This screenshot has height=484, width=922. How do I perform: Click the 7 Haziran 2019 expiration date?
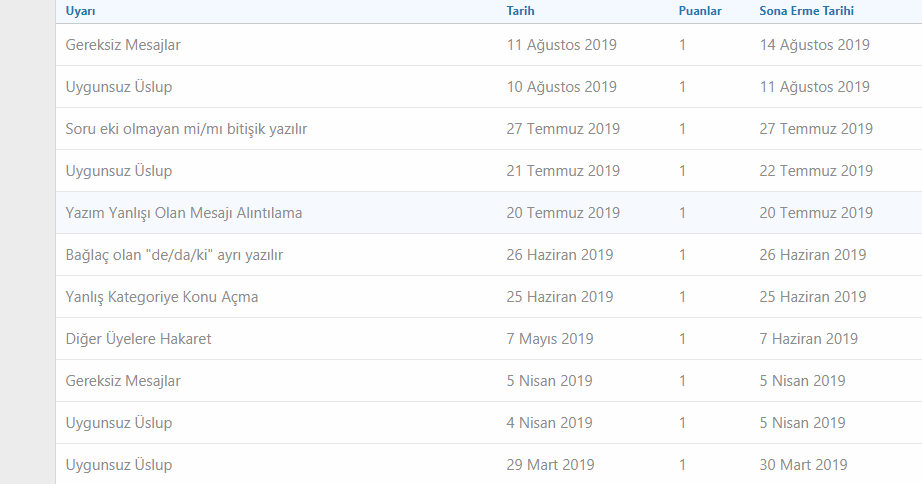[808, 339]
